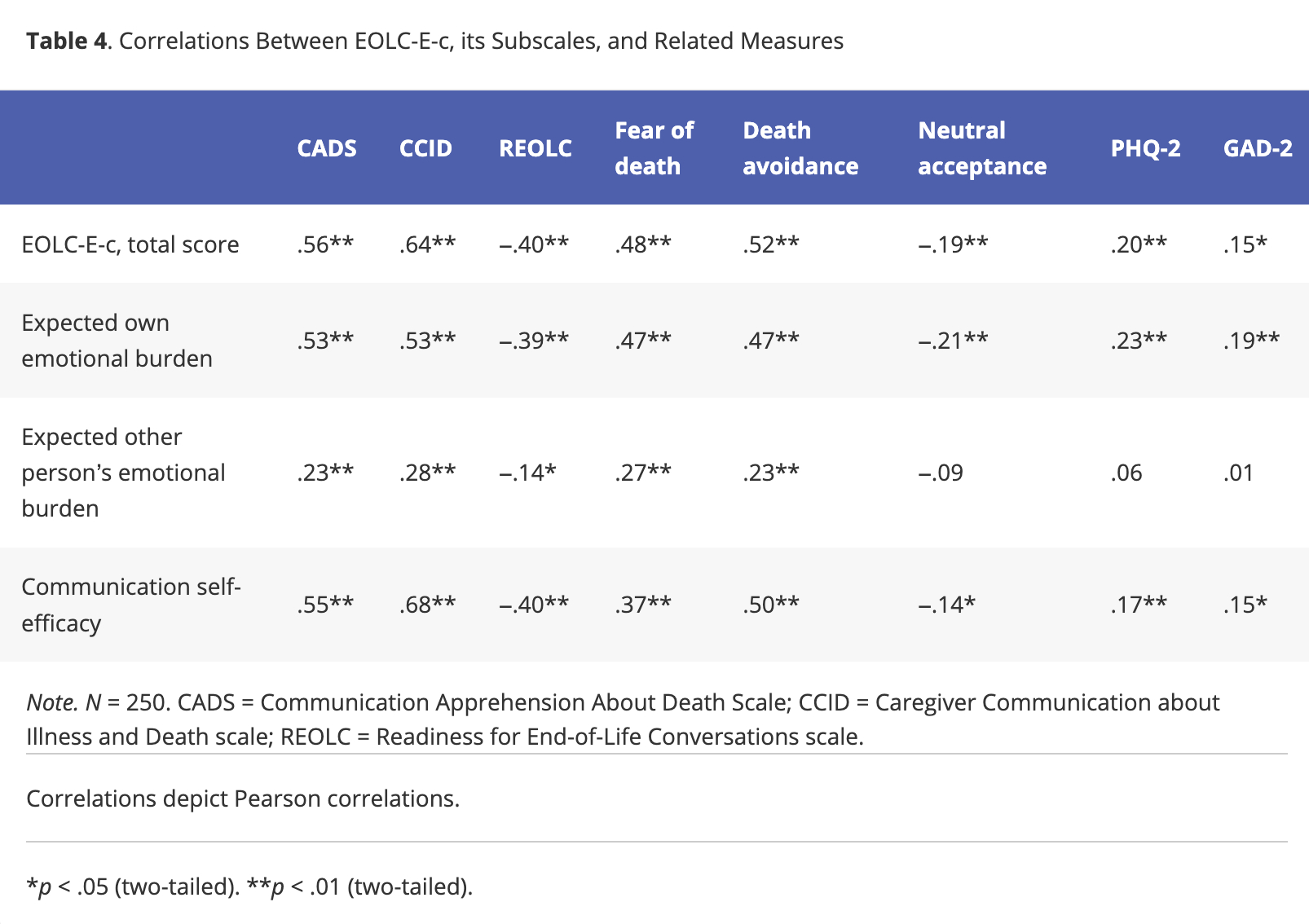1309x924 pixels.
Task: Click the .68** correlation value
Action: tap(427, 605)
